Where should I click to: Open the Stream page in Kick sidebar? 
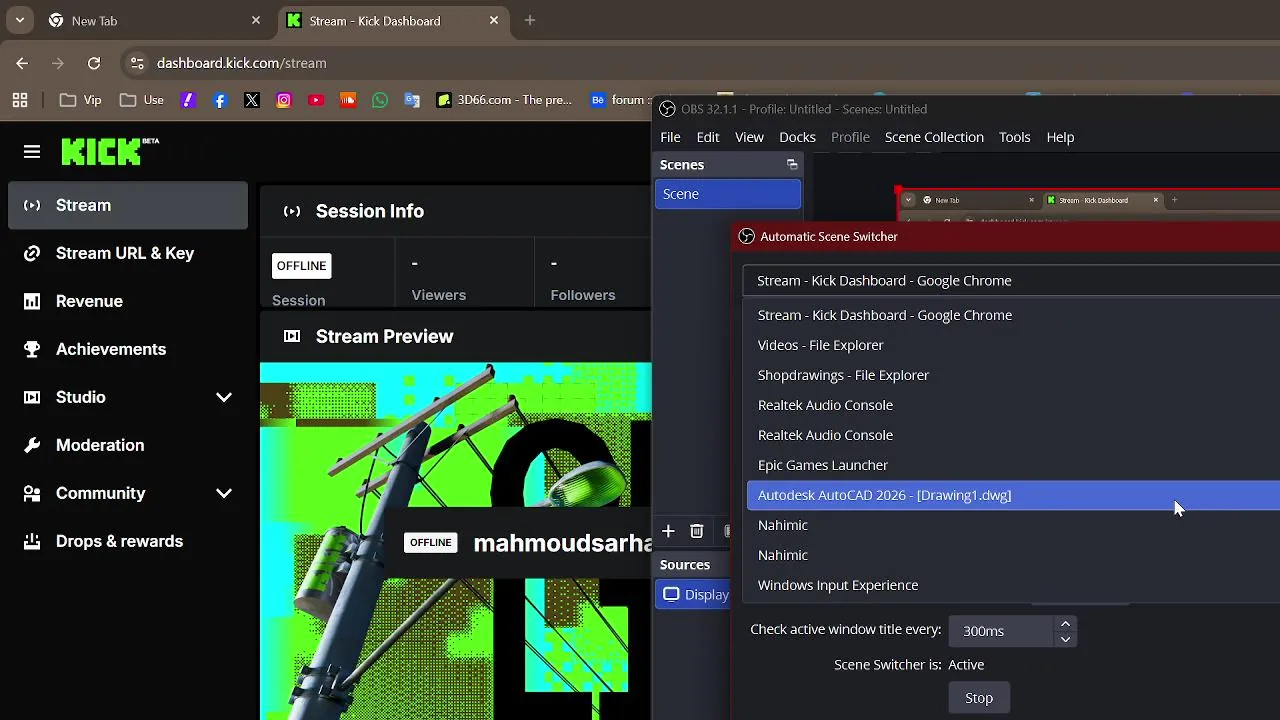(128, 205)
